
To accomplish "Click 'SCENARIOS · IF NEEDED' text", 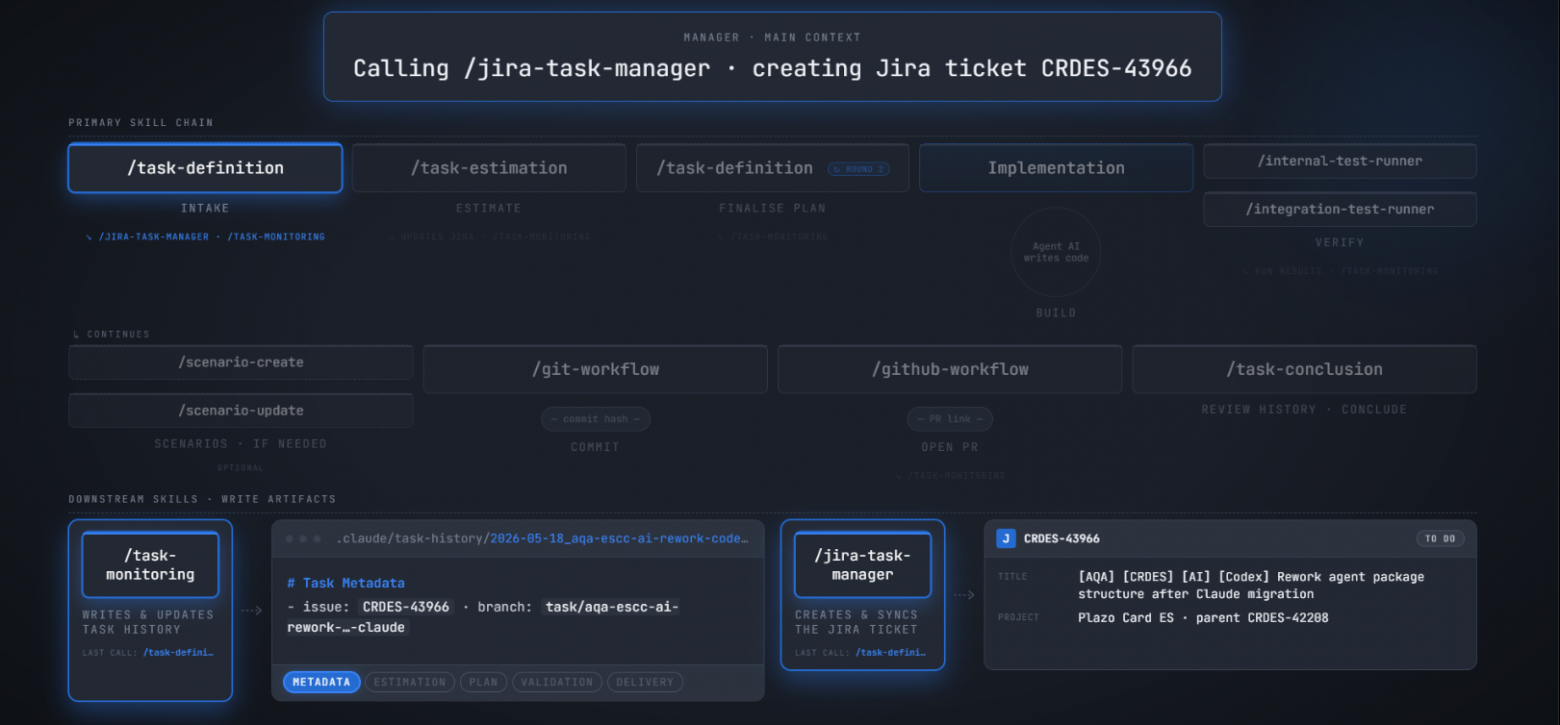I will 240,443.
